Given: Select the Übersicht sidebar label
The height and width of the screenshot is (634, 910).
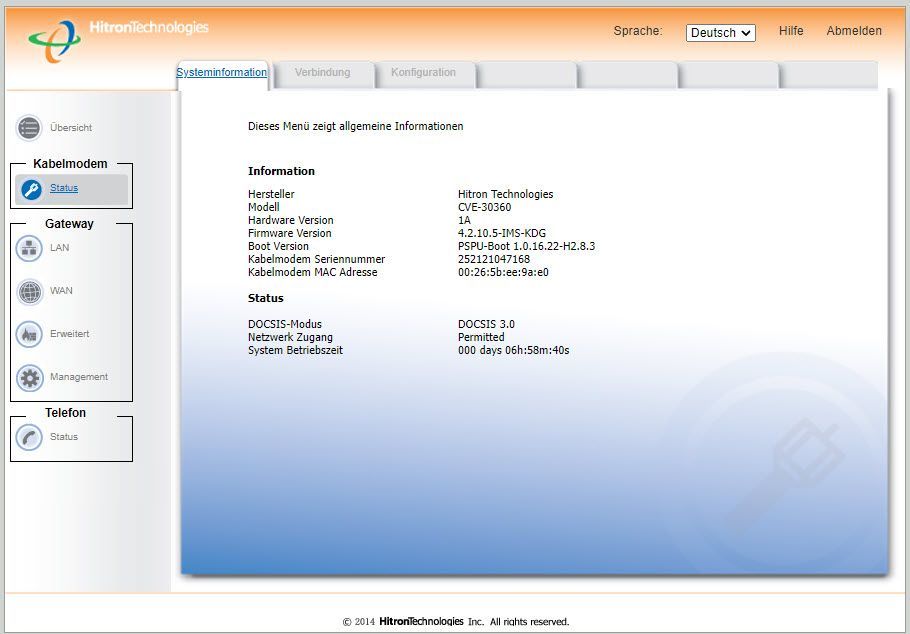Looking at the screenshot, I should 71,128.
